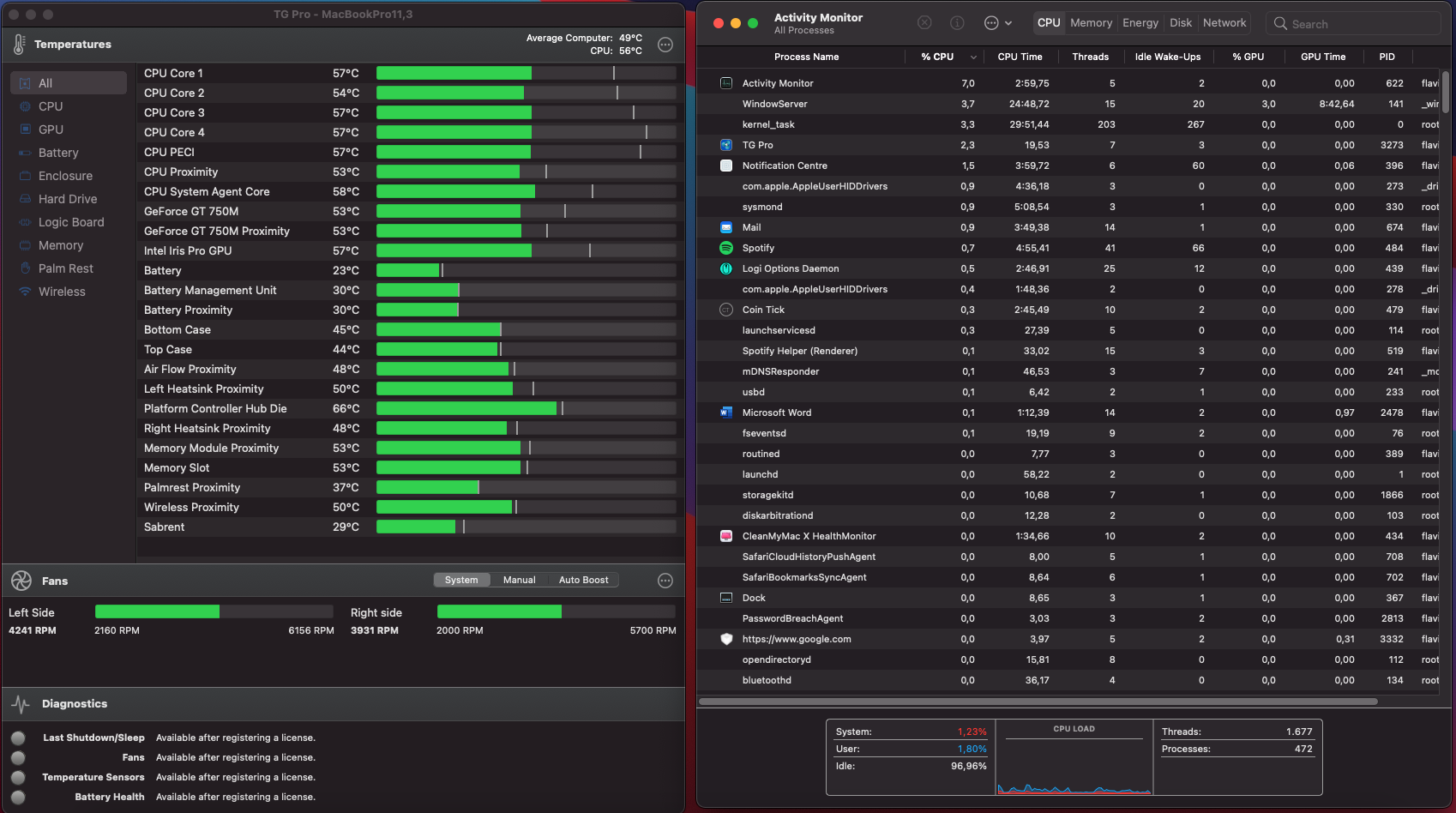The width and height of the screenshot is (1456, 813).
Task: Sort by the Idle Wake-Ups column header
Action: click(1167, 57)
